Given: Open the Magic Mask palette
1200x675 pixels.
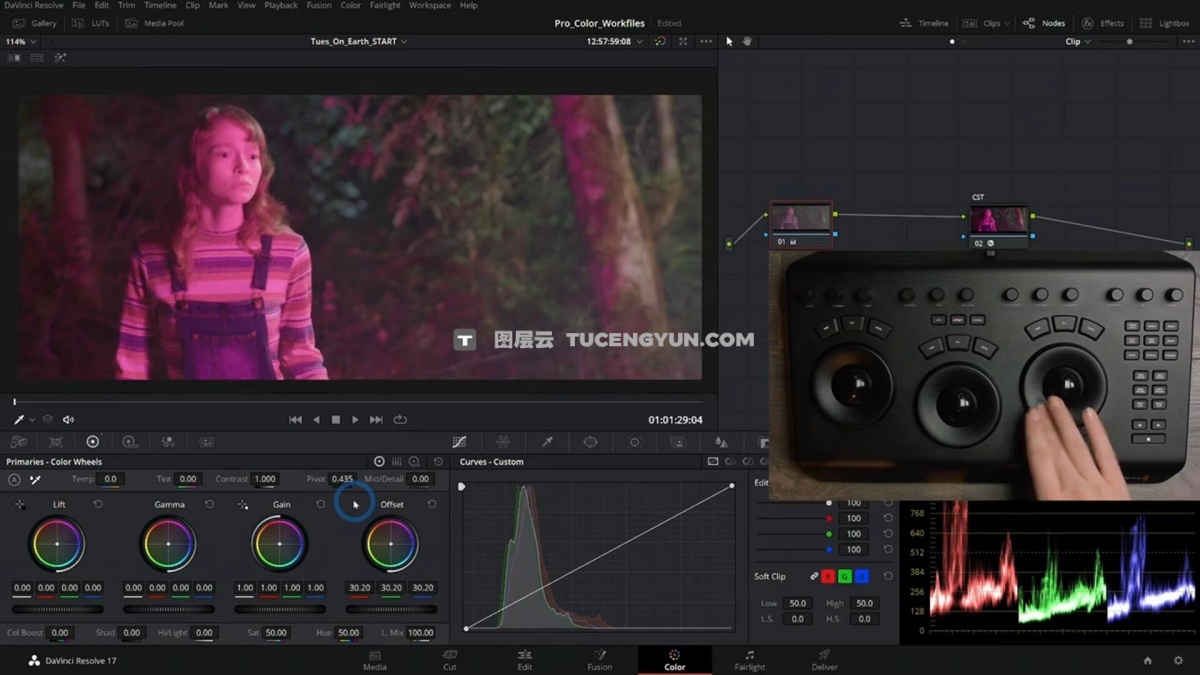Looking at the screenshot, I should (678, 442).
